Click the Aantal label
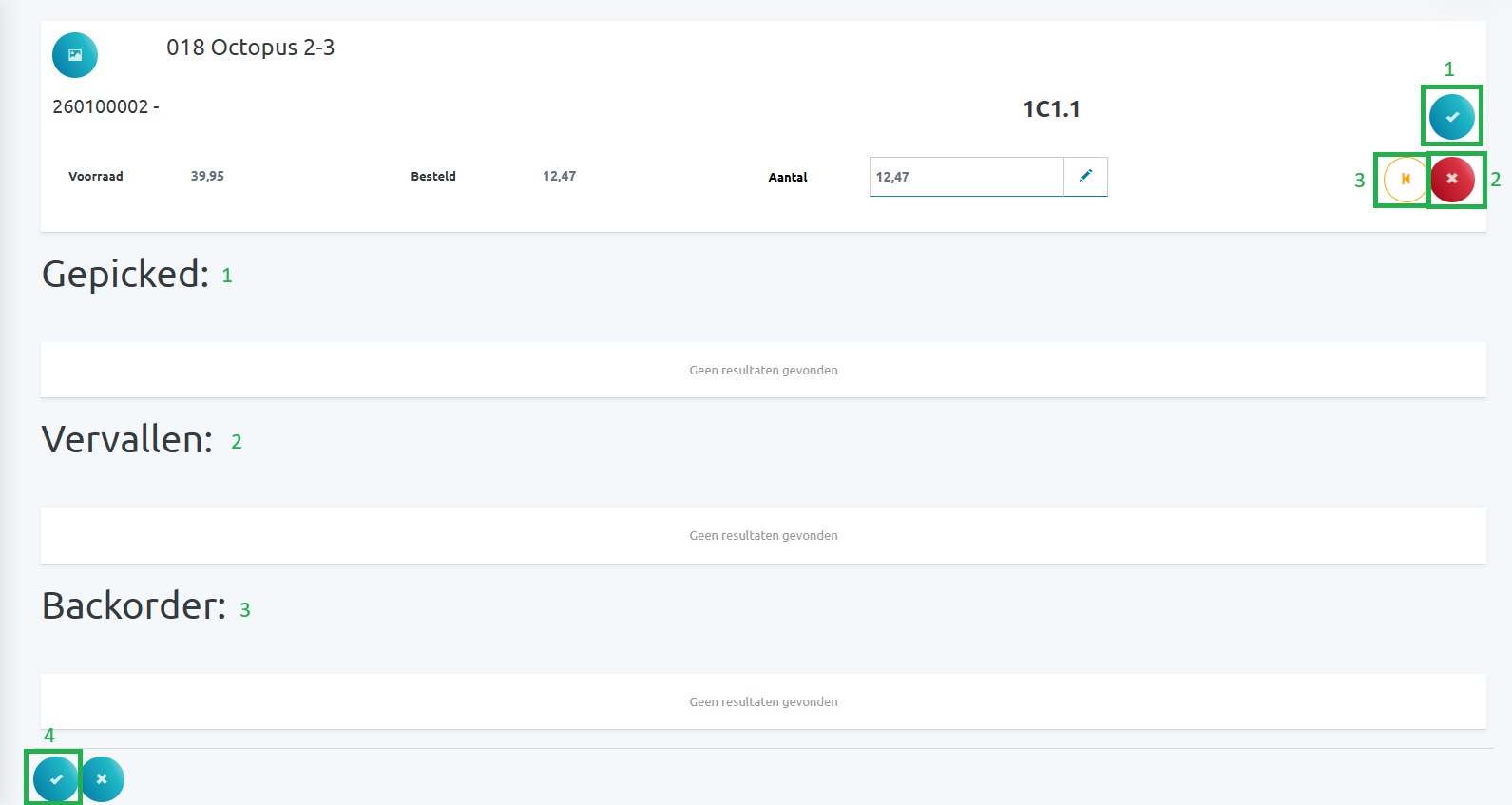Screen dimensions: 1512x805 click(x=788, y=177)
